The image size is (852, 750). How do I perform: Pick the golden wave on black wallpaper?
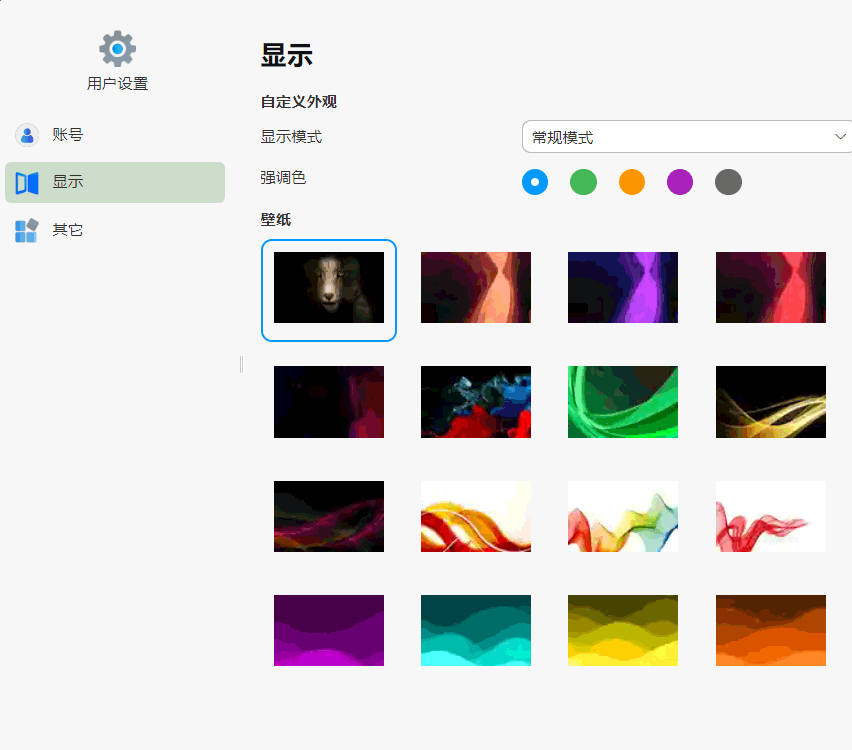pyautogui.click(x=771, y=402)
